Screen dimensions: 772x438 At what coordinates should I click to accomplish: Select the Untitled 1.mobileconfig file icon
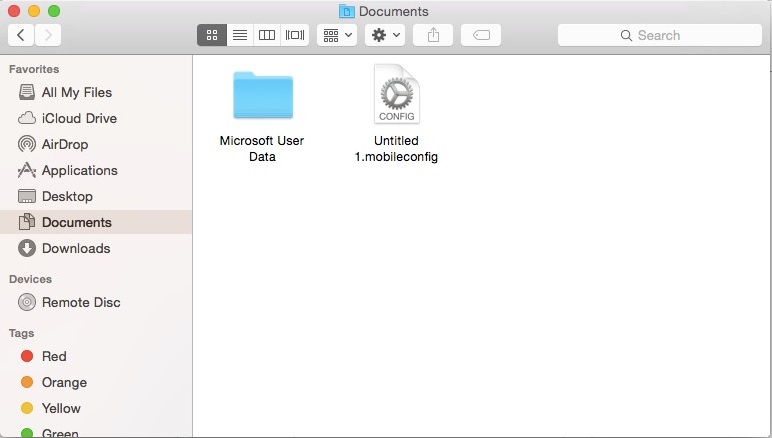click(x=397, y=94)
